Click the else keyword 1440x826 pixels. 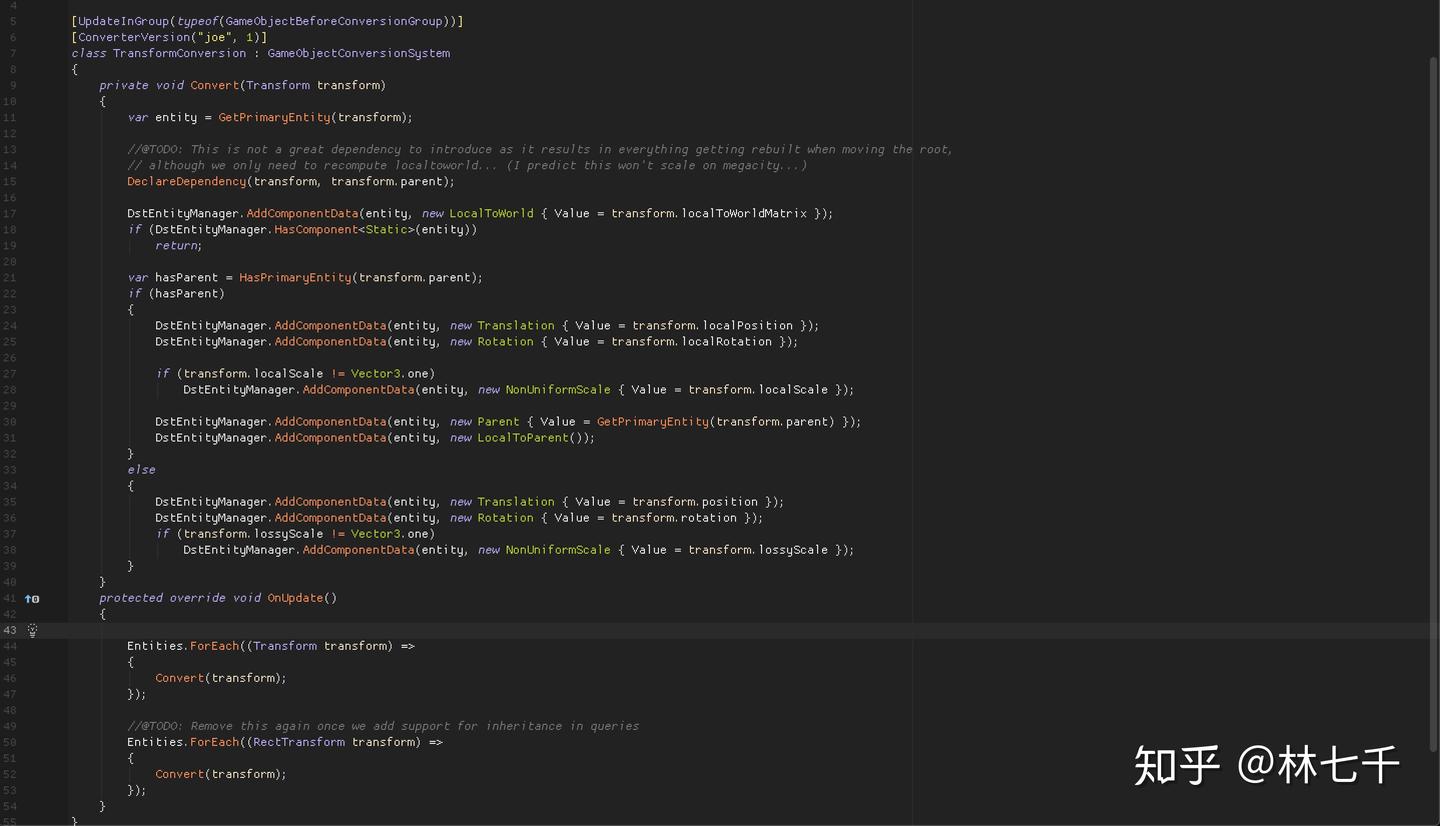141,469
